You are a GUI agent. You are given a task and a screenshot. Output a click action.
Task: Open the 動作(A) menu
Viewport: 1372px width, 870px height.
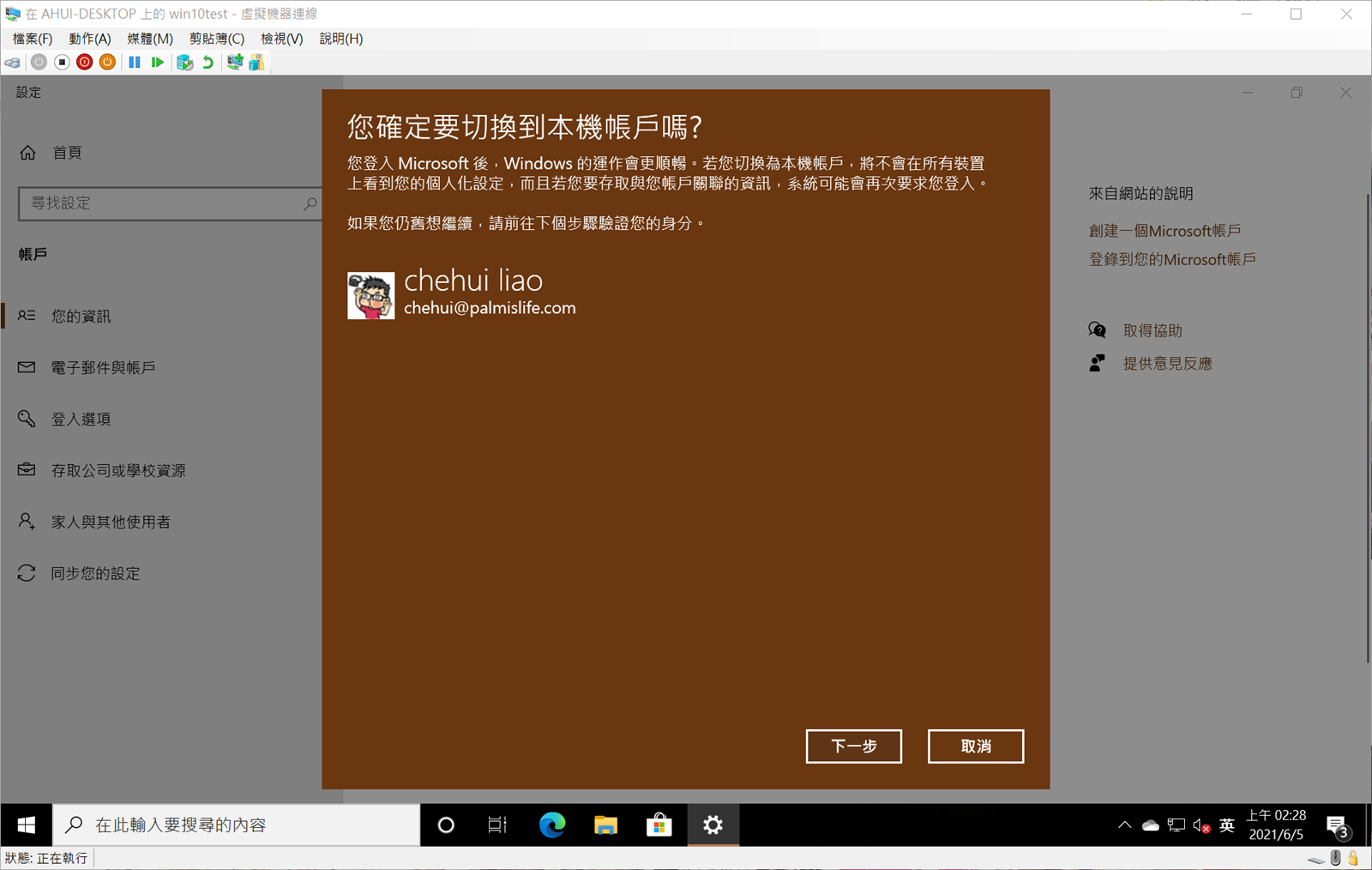pyautogui.click(x=90, y=39)
